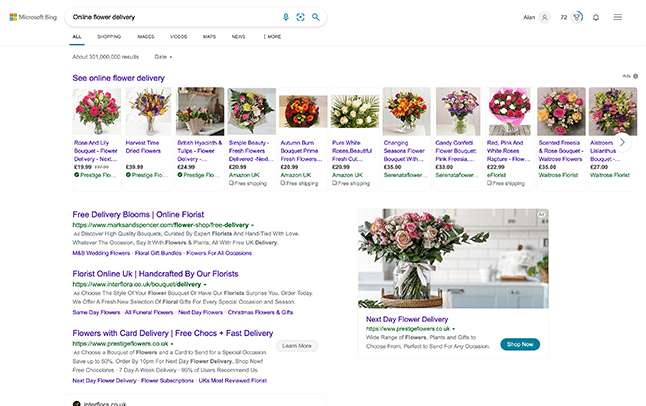Open the Alan profile avatar icon
This screenshot has height=406, width=646.
pyautogui.click(x=545, y=17)
